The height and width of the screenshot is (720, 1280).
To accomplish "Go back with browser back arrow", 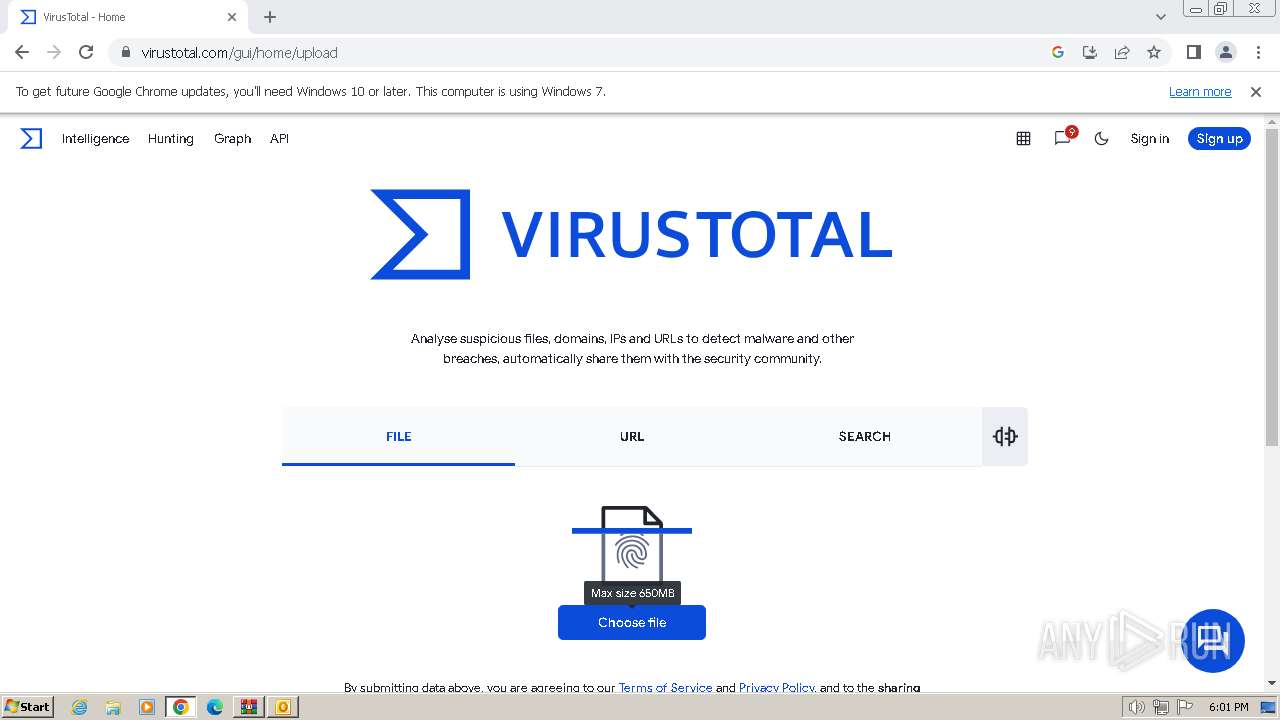I will click(22, 52).
